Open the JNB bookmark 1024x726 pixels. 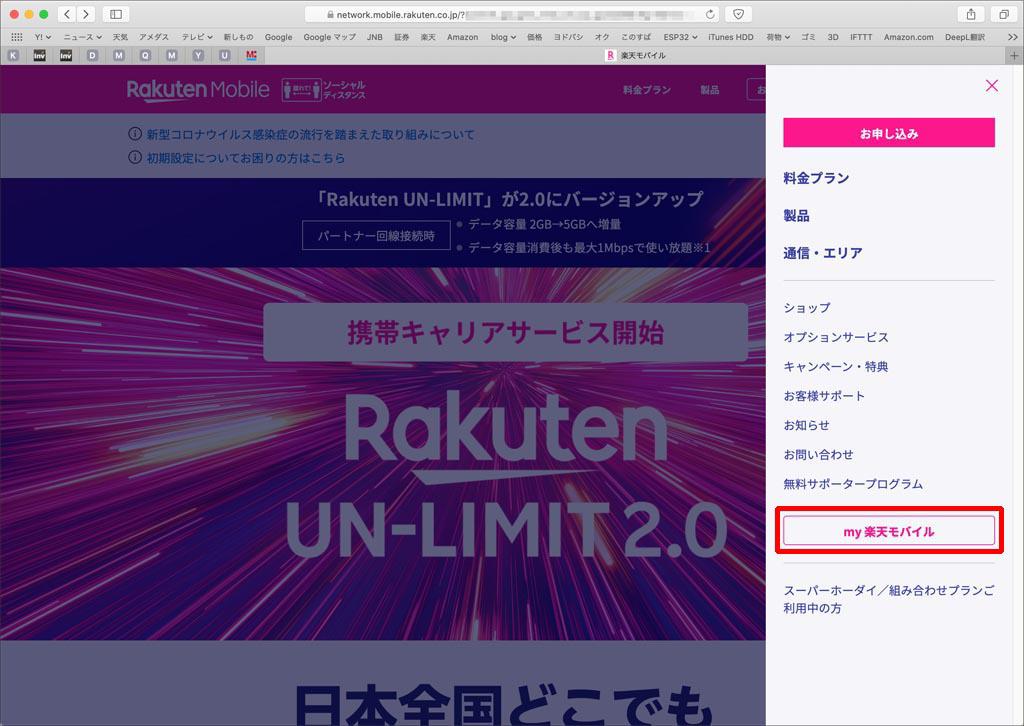click(x=374, y=37)
